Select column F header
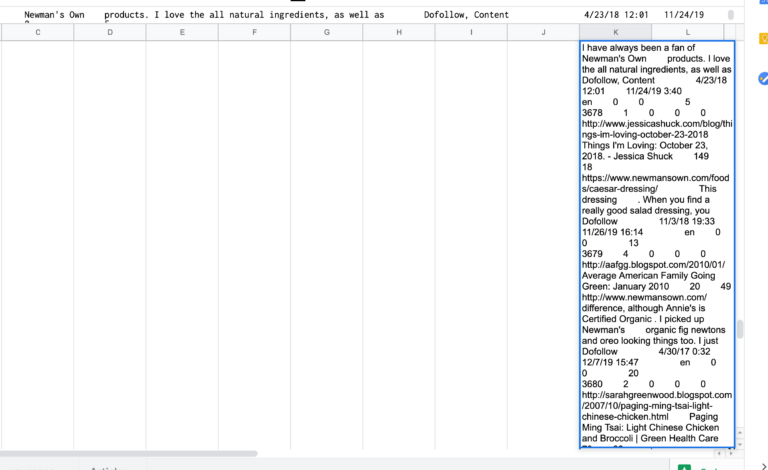 pos(254,33)
